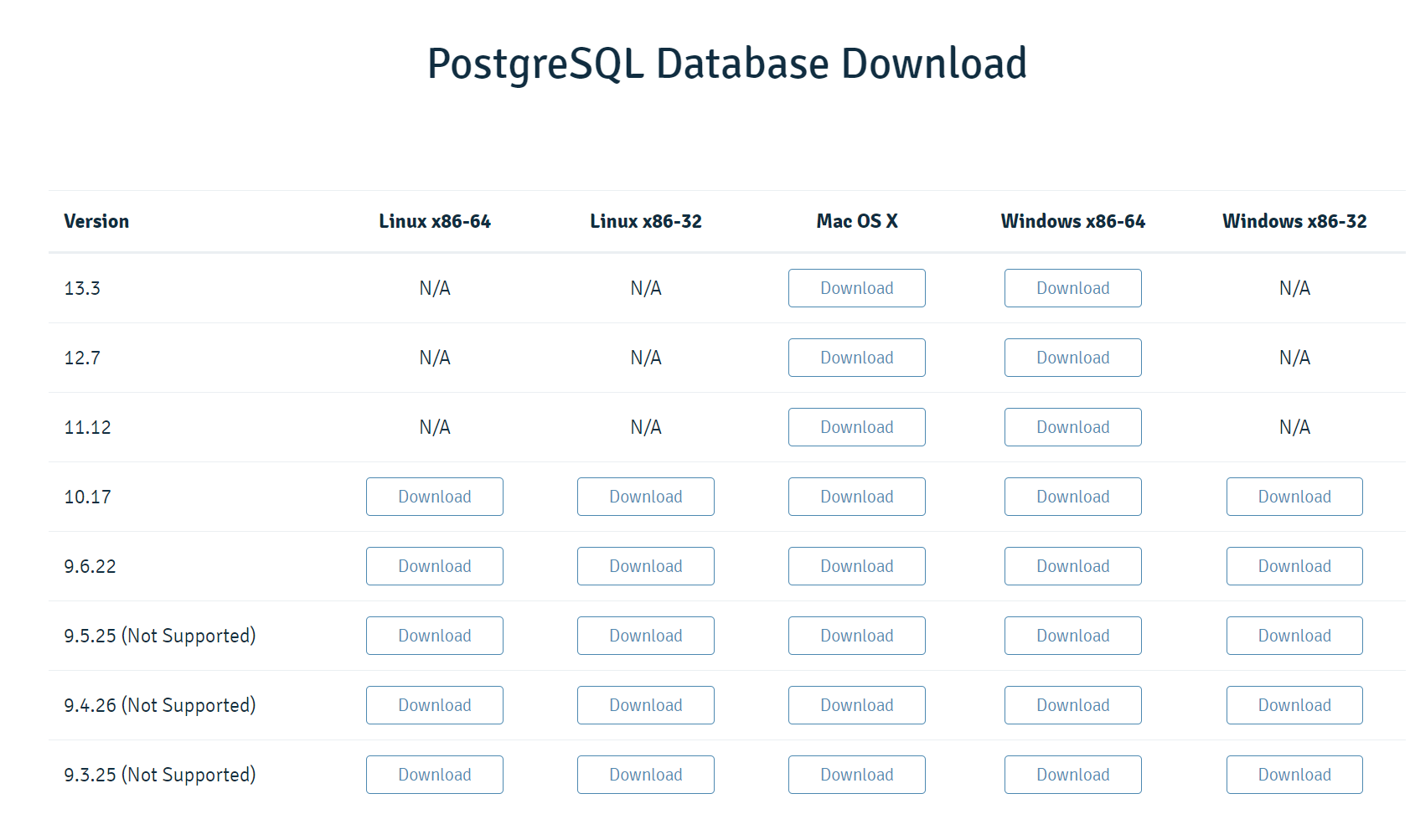Click the Windows x86-64 column header

pos(1072,221)
